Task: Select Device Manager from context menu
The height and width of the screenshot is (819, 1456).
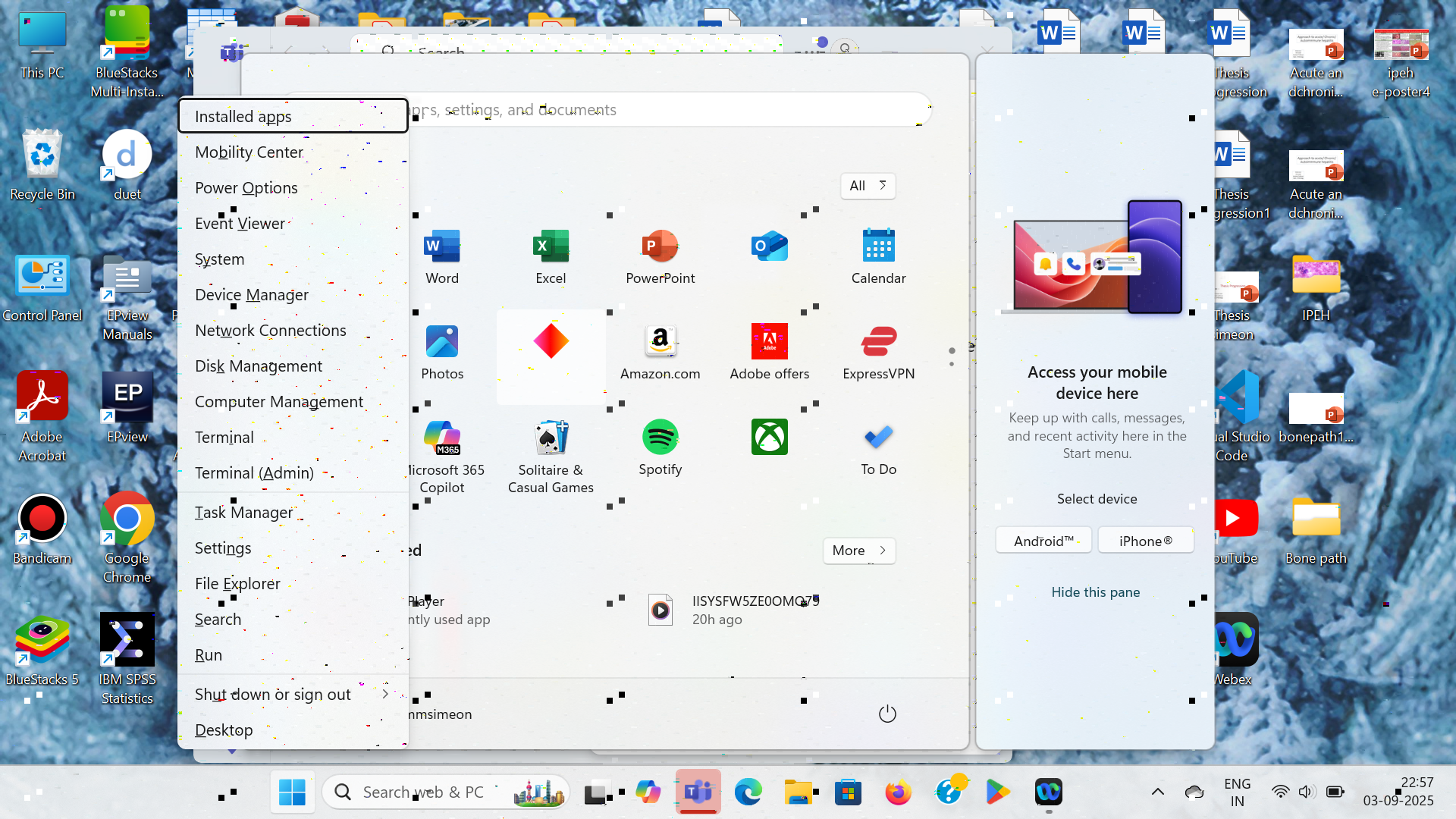Action: point(252,295)
